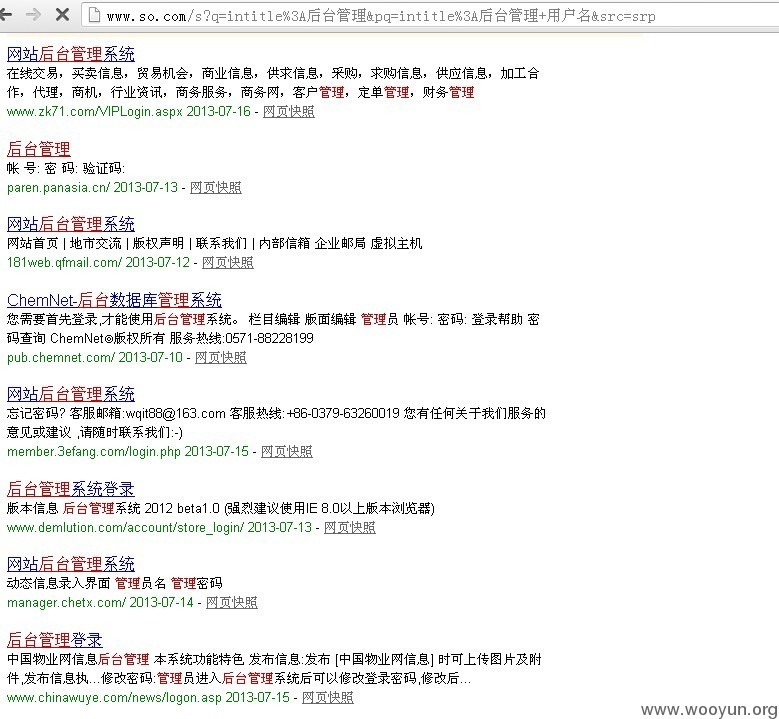Screen dimensions: 779x719
Task: Click the browser back arrow
Action: (5, 15)
